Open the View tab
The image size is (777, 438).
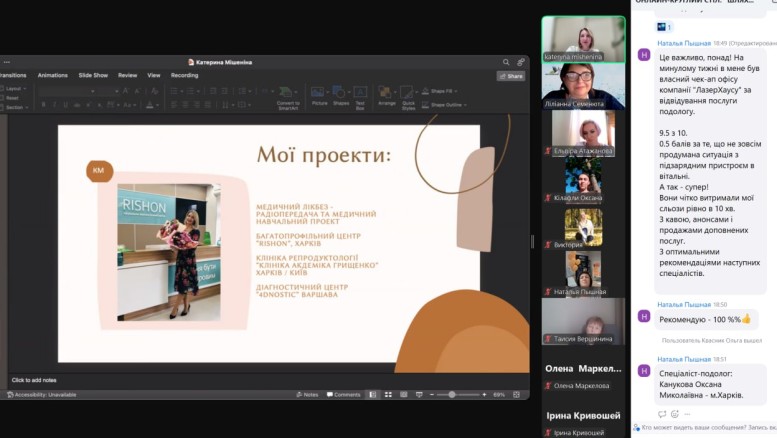click(154, 75)
